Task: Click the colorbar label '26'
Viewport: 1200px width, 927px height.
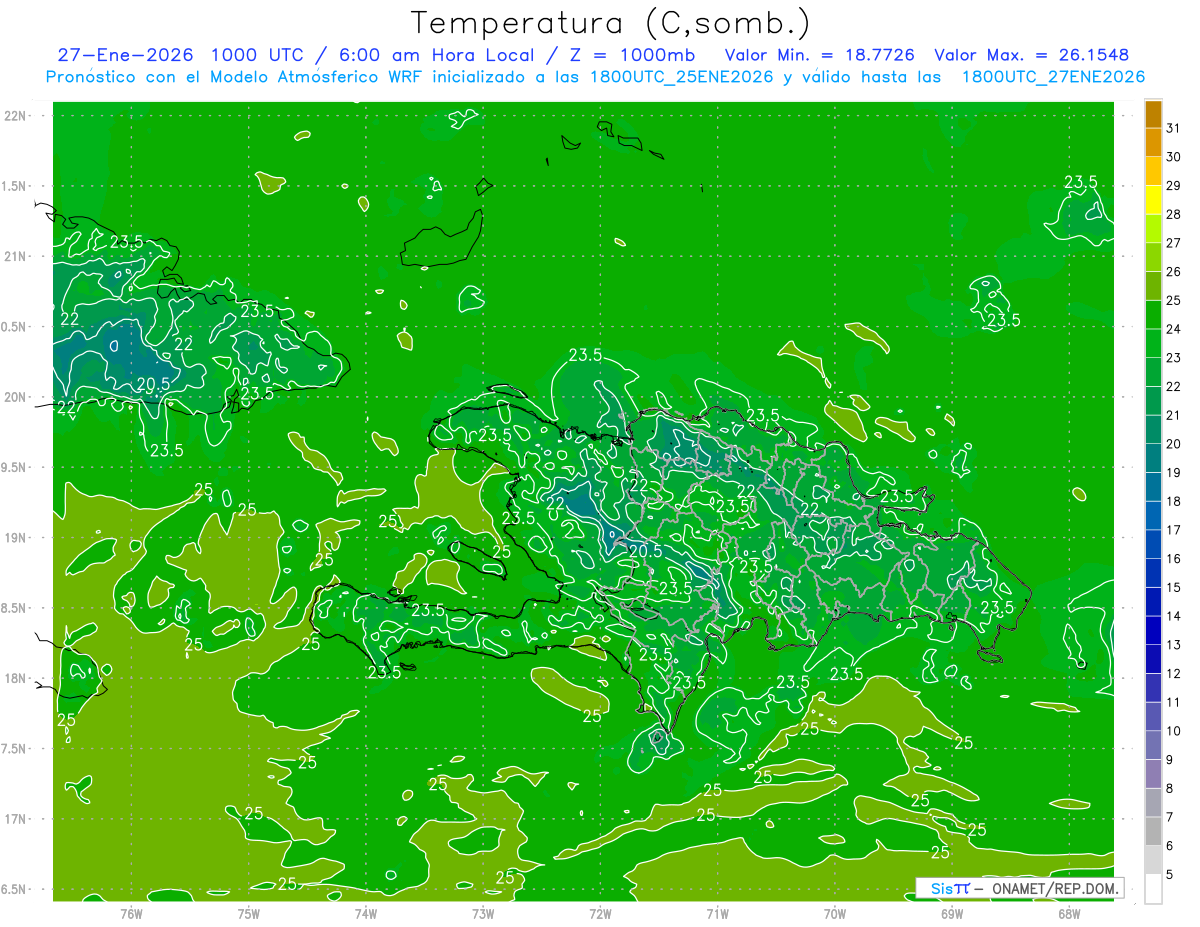Action: pyautogui.click(x=1173, y=272)
